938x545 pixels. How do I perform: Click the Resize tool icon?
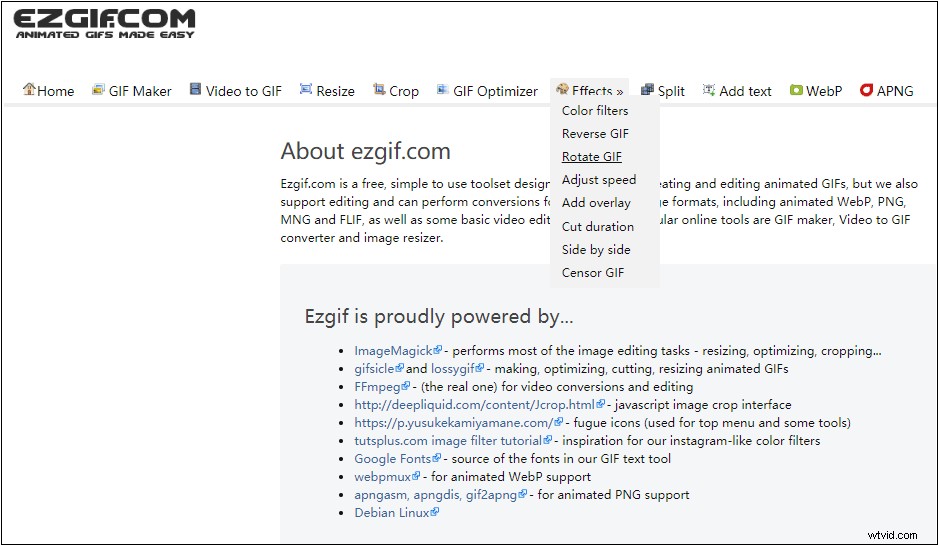coord(306,90)
